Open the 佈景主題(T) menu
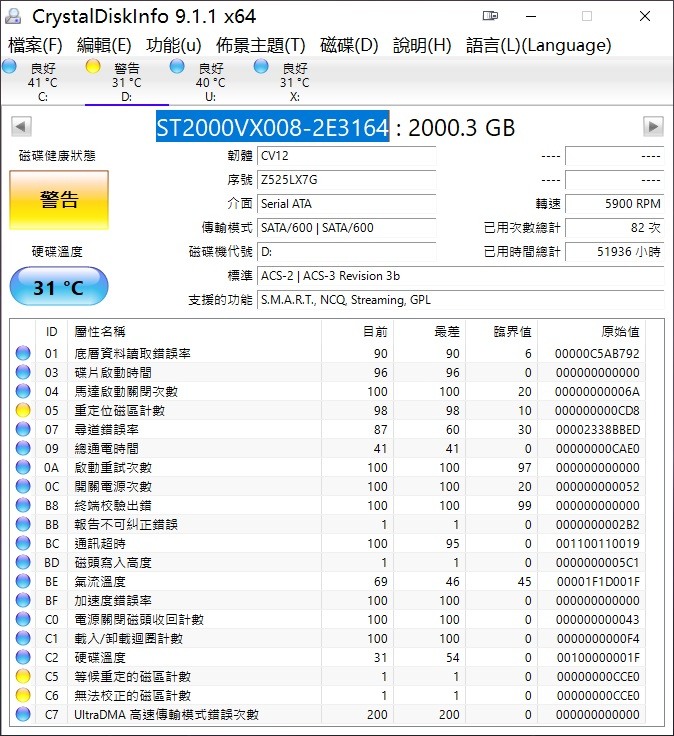This screenshot has height=736, width=674. 260,46
